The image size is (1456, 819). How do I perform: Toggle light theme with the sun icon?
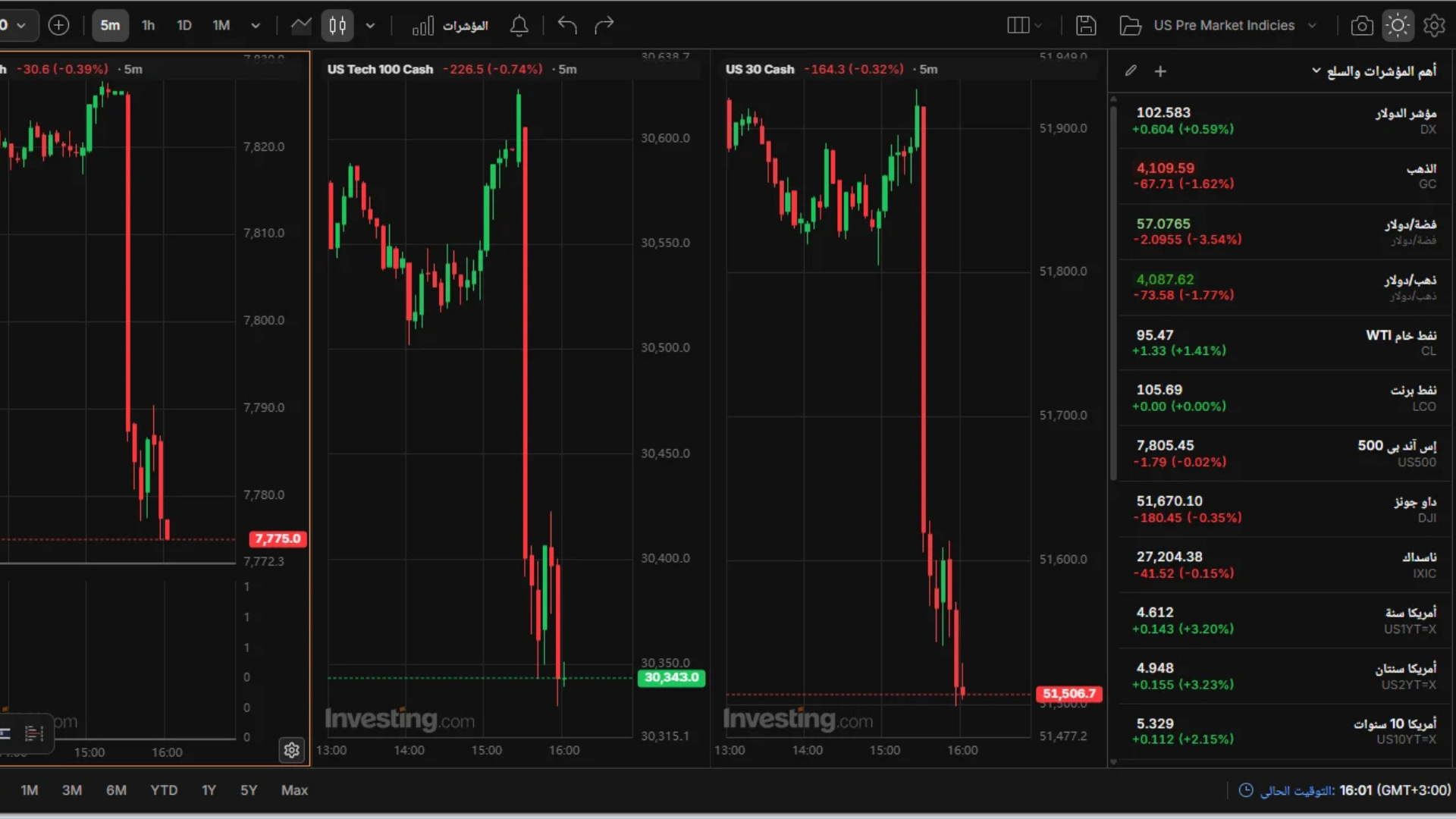point(1398,25)
